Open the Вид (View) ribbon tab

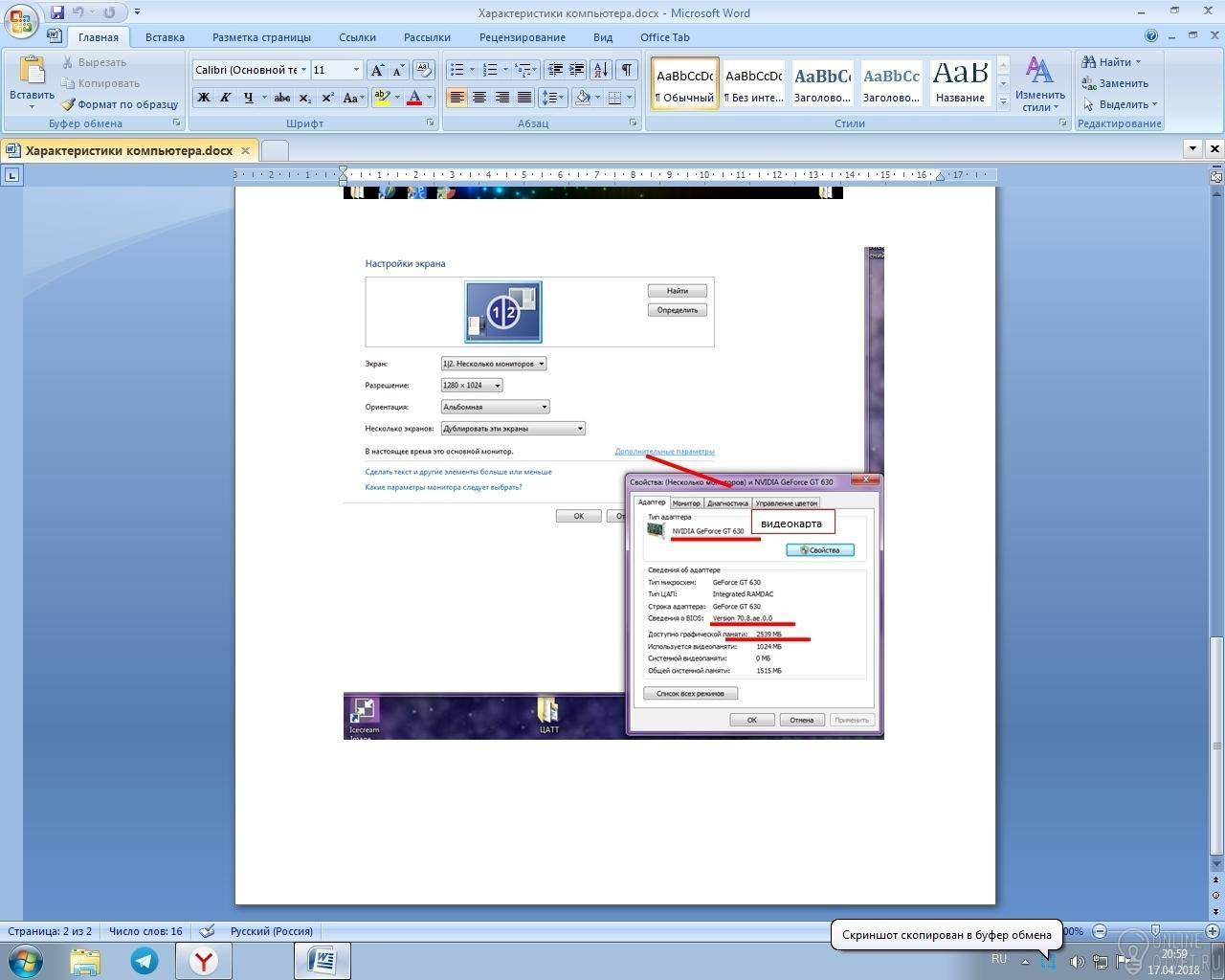coord(603,37)
